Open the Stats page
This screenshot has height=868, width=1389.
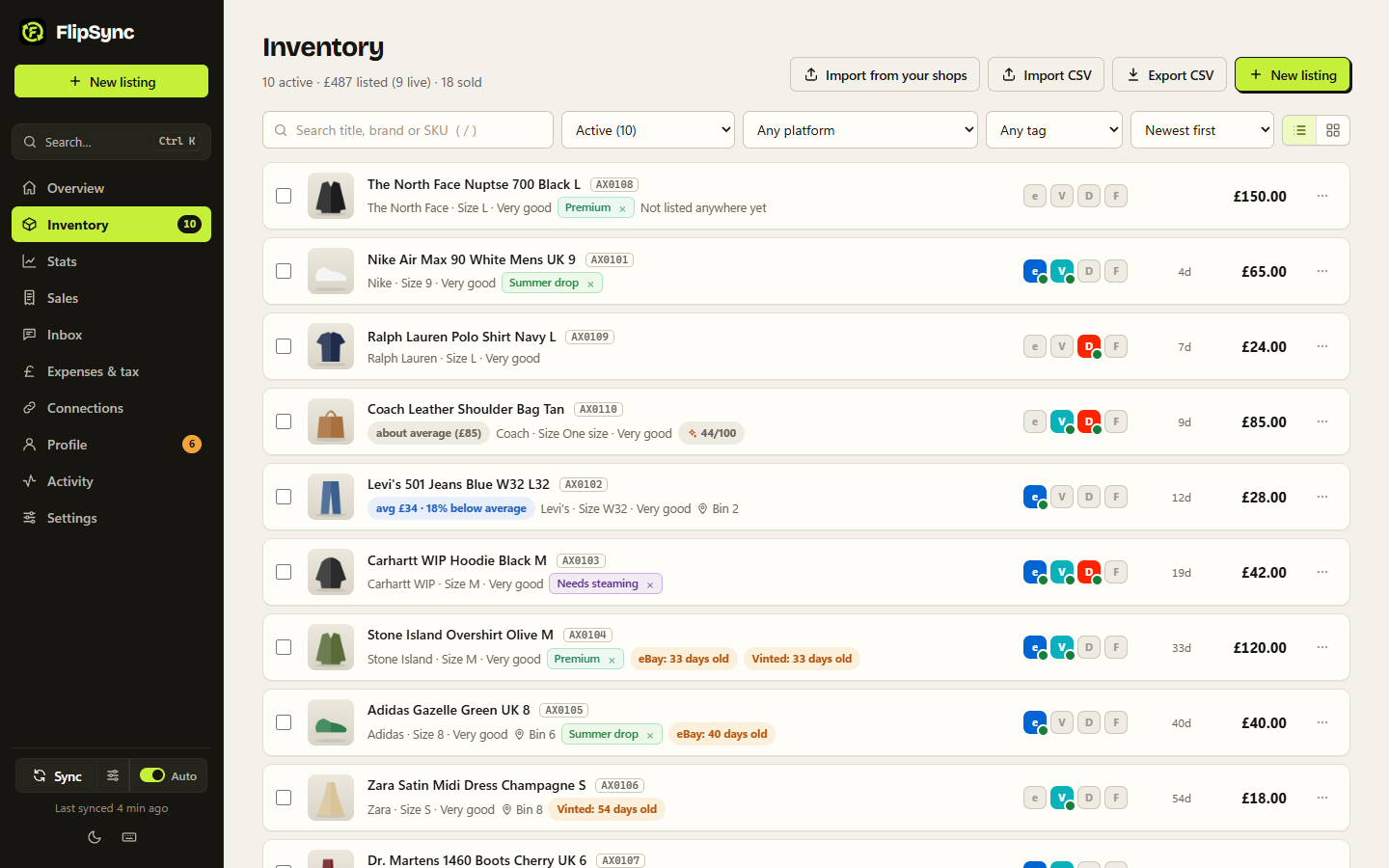tap(111, 261)
